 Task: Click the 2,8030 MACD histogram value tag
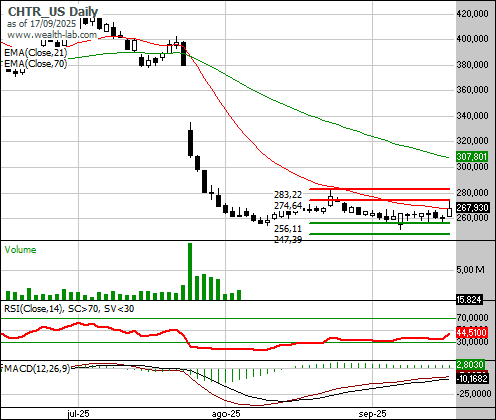pos(470,365)
